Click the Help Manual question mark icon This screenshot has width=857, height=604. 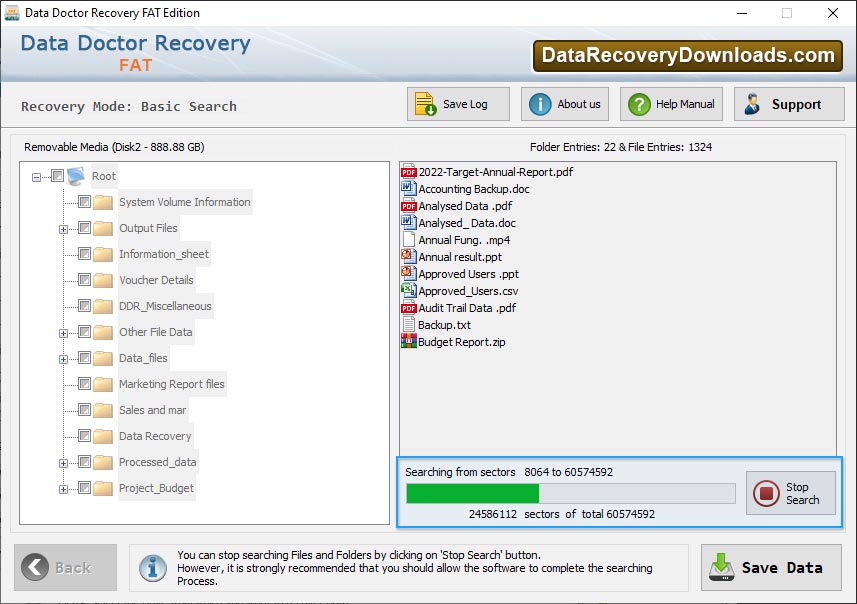click(639, 104)
